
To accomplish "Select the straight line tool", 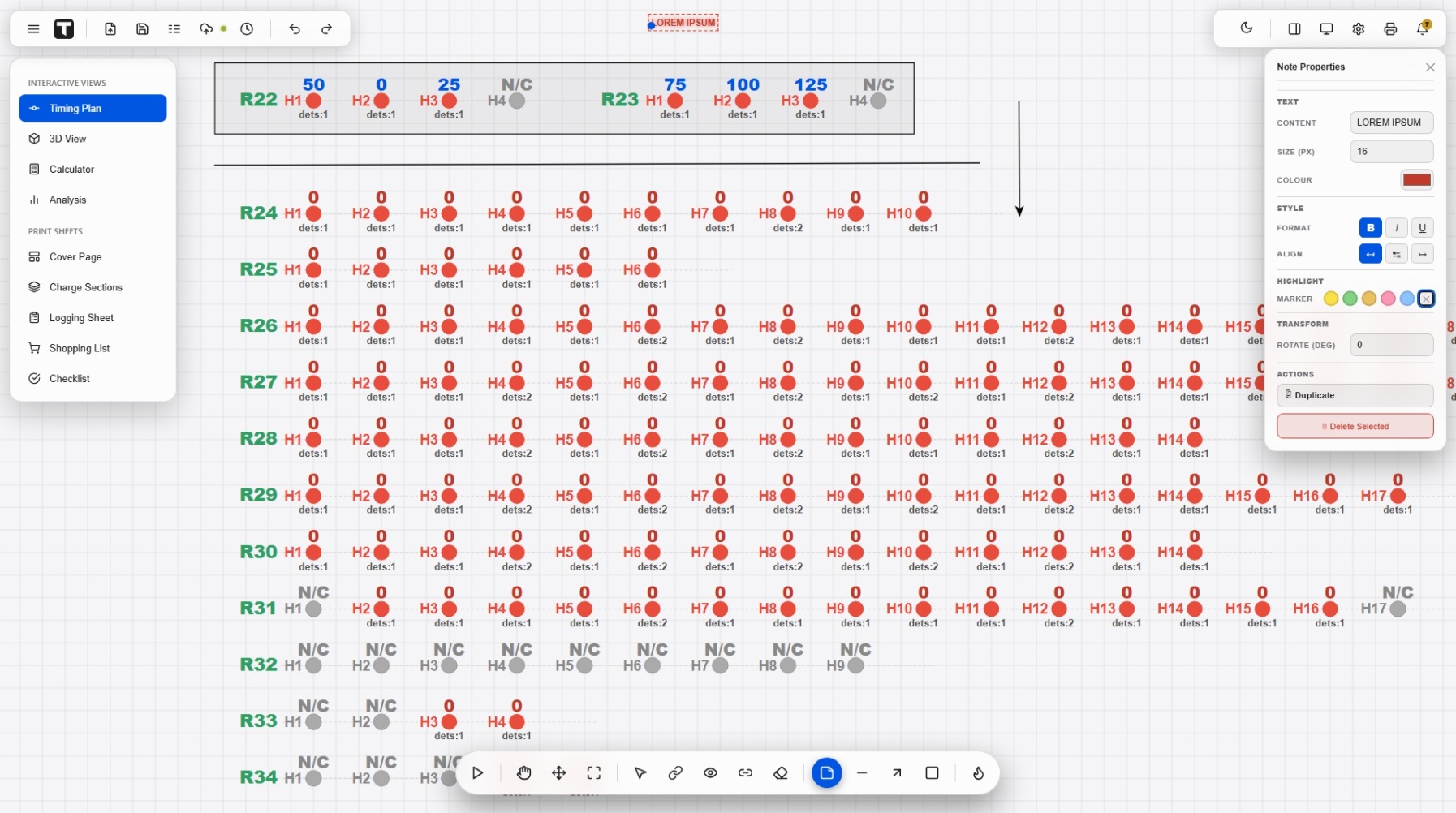I will point(862,773).
